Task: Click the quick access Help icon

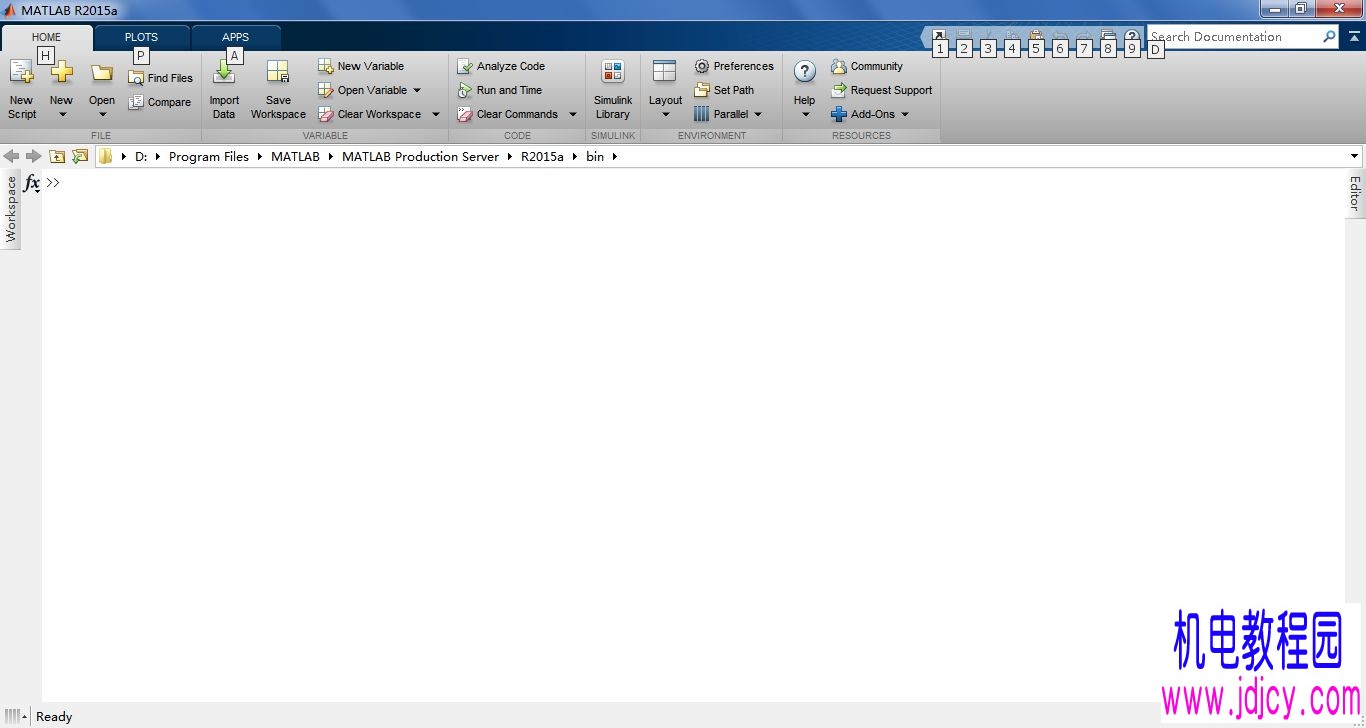Action: (x=1132, y=36)
